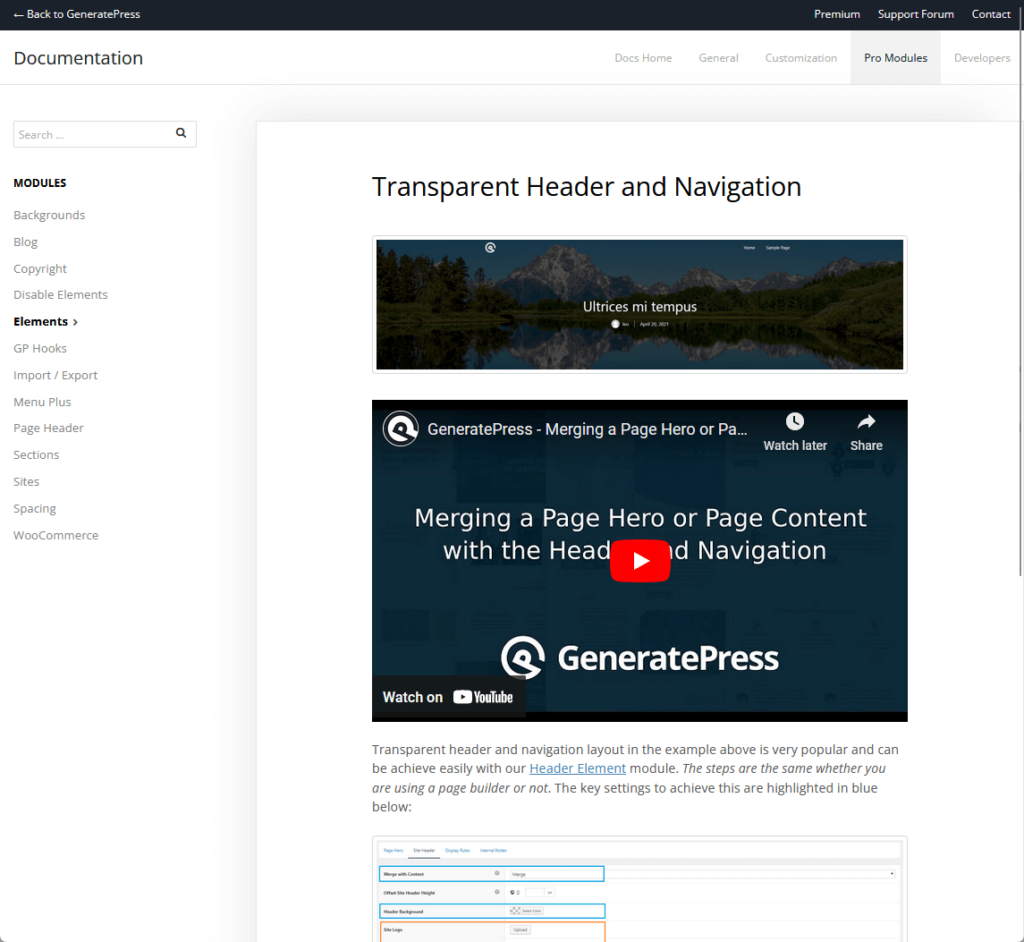Open Menu Plus module docs
This screenshot has width=1024, height=942.
(42, 402)
